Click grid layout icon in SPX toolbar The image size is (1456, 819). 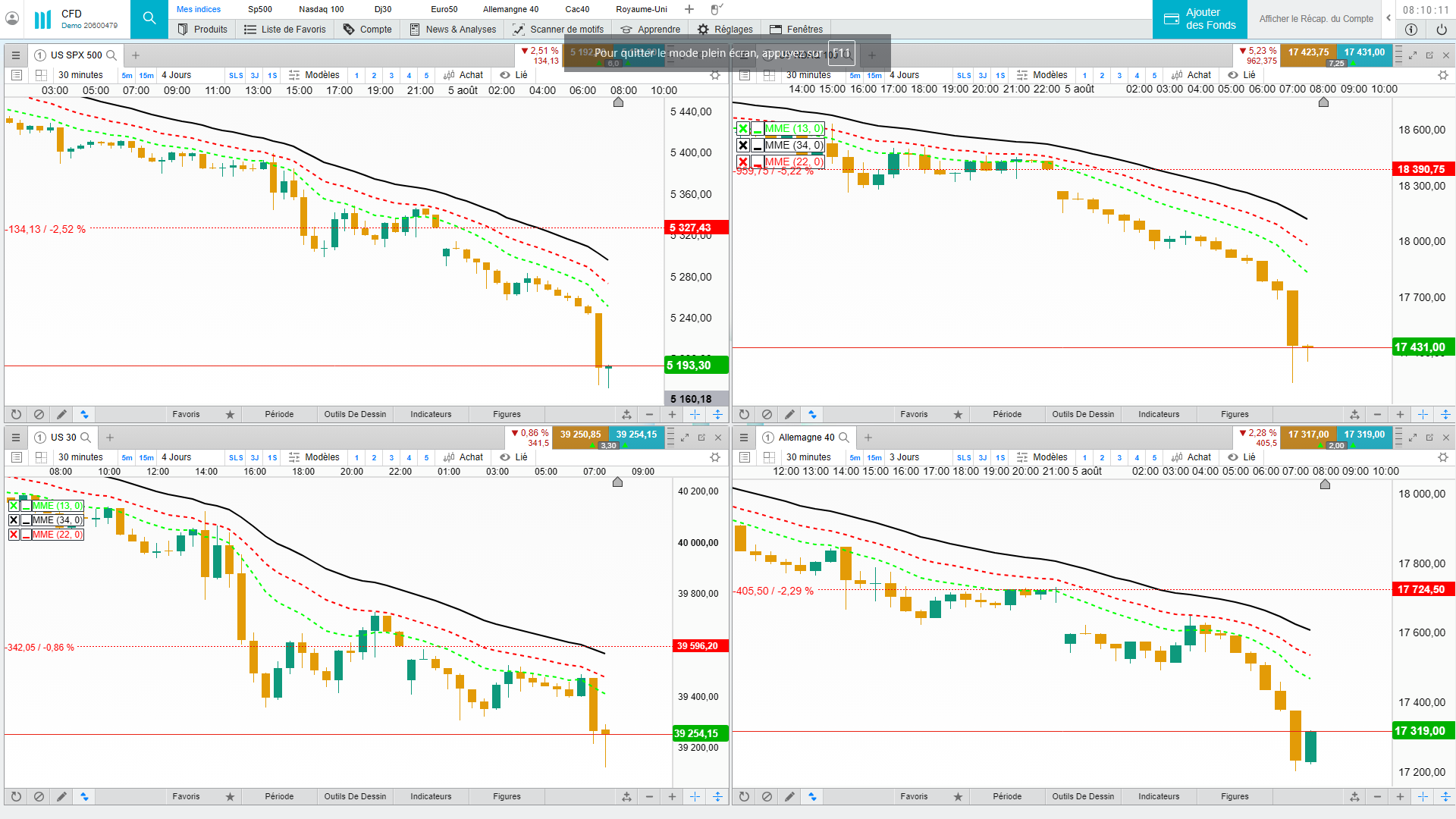coord(41,75)
